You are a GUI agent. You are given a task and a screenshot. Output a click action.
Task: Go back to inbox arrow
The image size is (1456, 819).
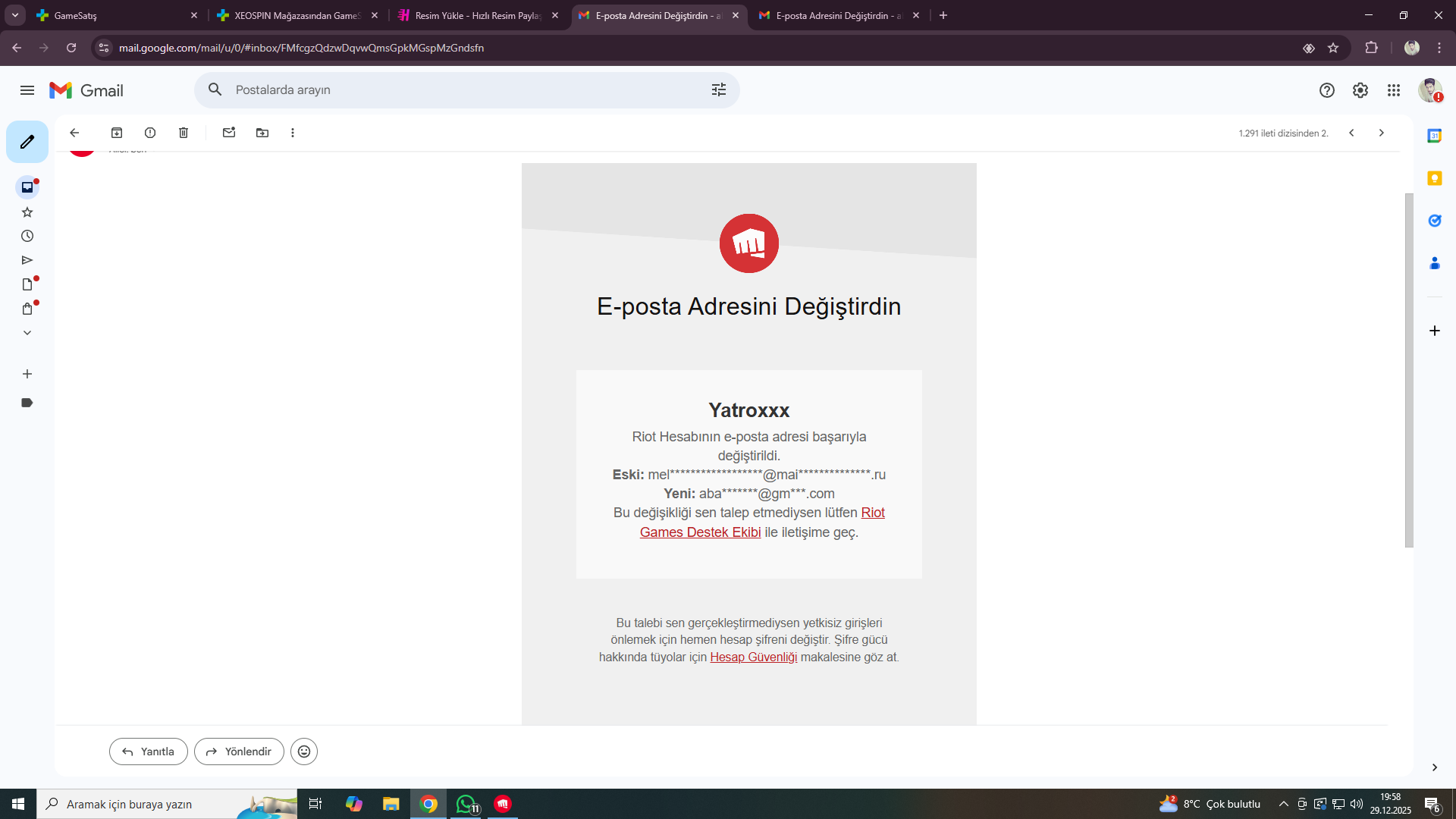(74, 133)
